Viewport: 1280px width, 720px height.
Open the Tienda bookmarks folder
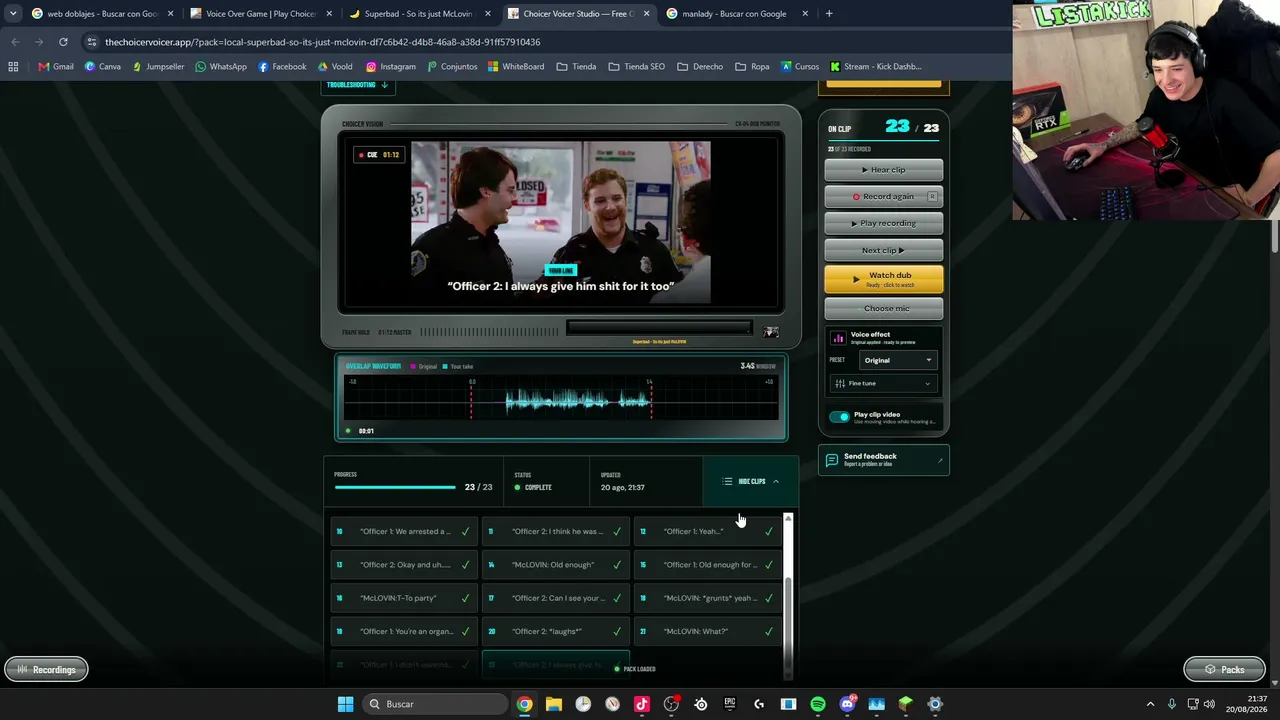[x=577, y=67]
